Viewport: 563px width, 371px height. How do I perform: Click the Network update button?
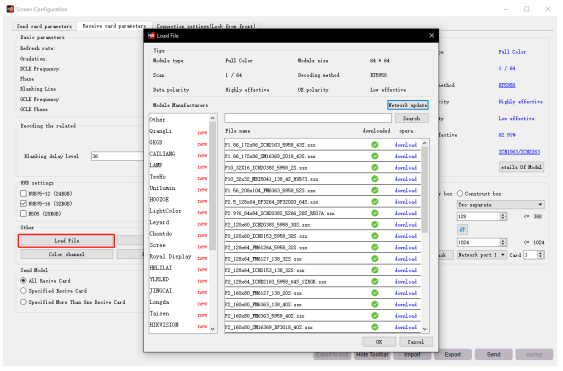tap(408, 105)
